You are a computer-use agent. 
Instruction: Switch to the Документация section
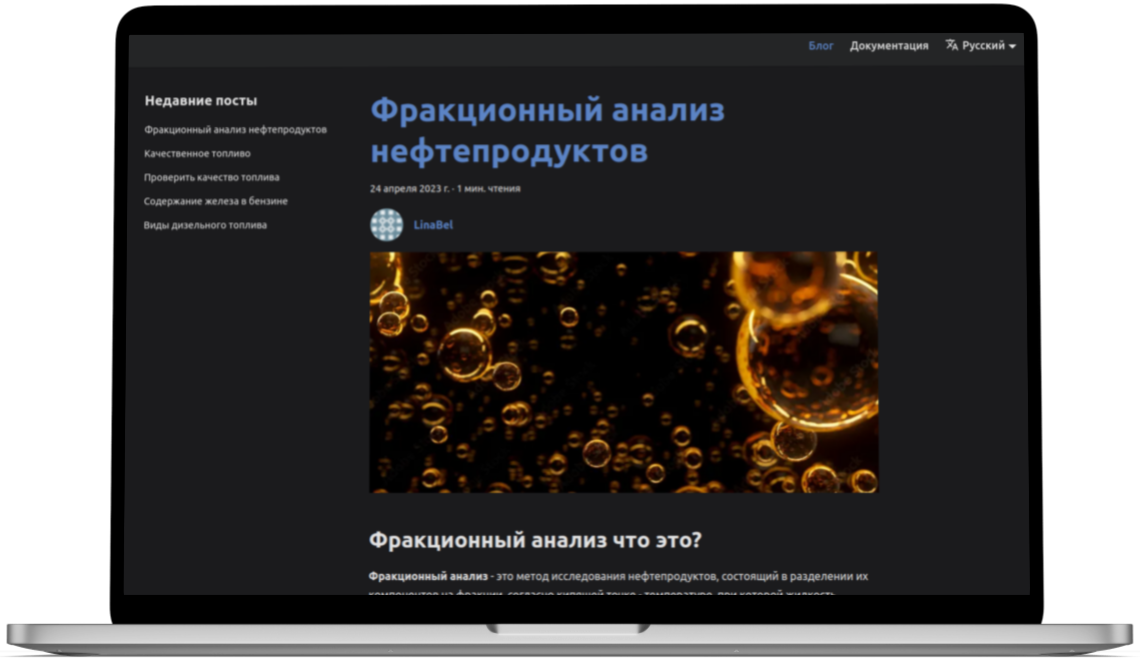point(889,45)
